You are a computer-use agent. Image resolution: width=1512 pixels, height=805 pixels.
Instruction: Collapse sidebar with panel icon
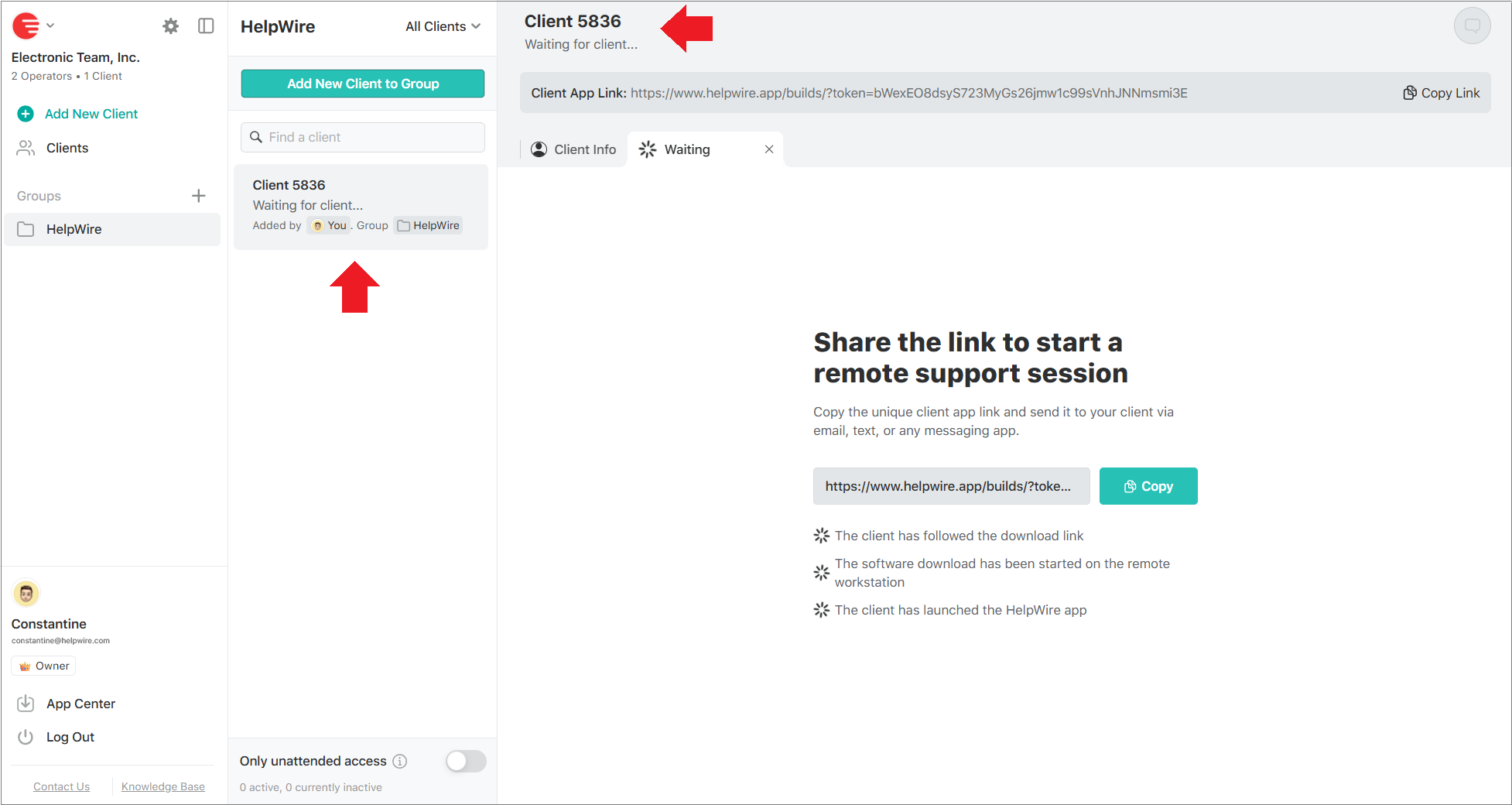click(206, 26)
